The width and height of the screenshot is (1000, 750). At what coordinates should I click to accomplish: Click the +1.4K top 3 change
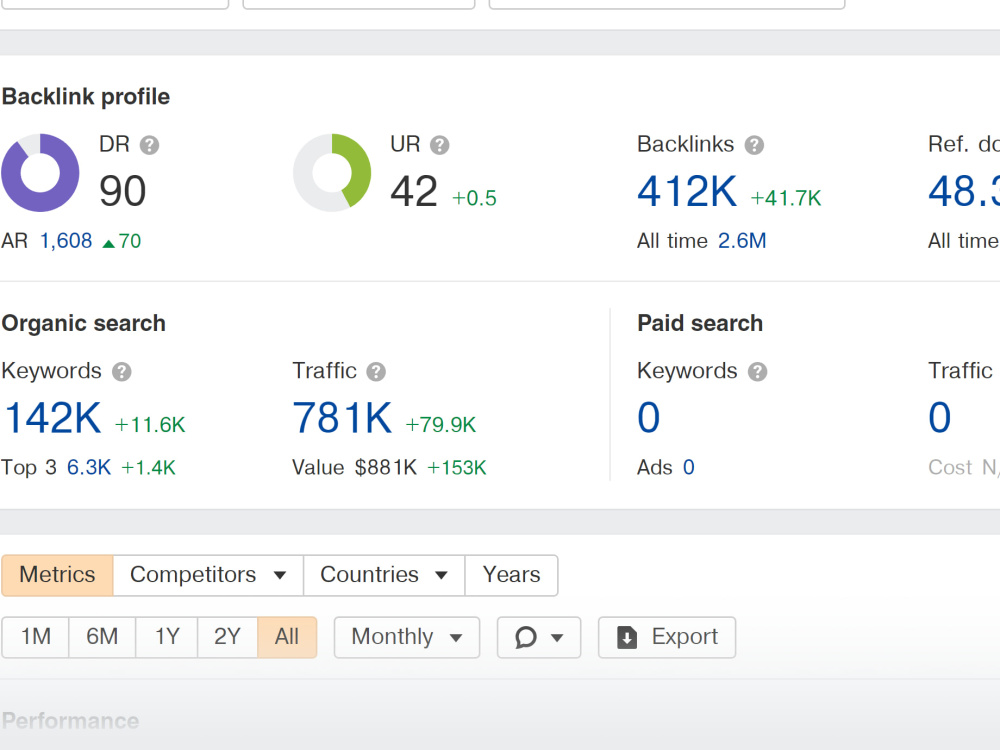click(x=149, y=467)
